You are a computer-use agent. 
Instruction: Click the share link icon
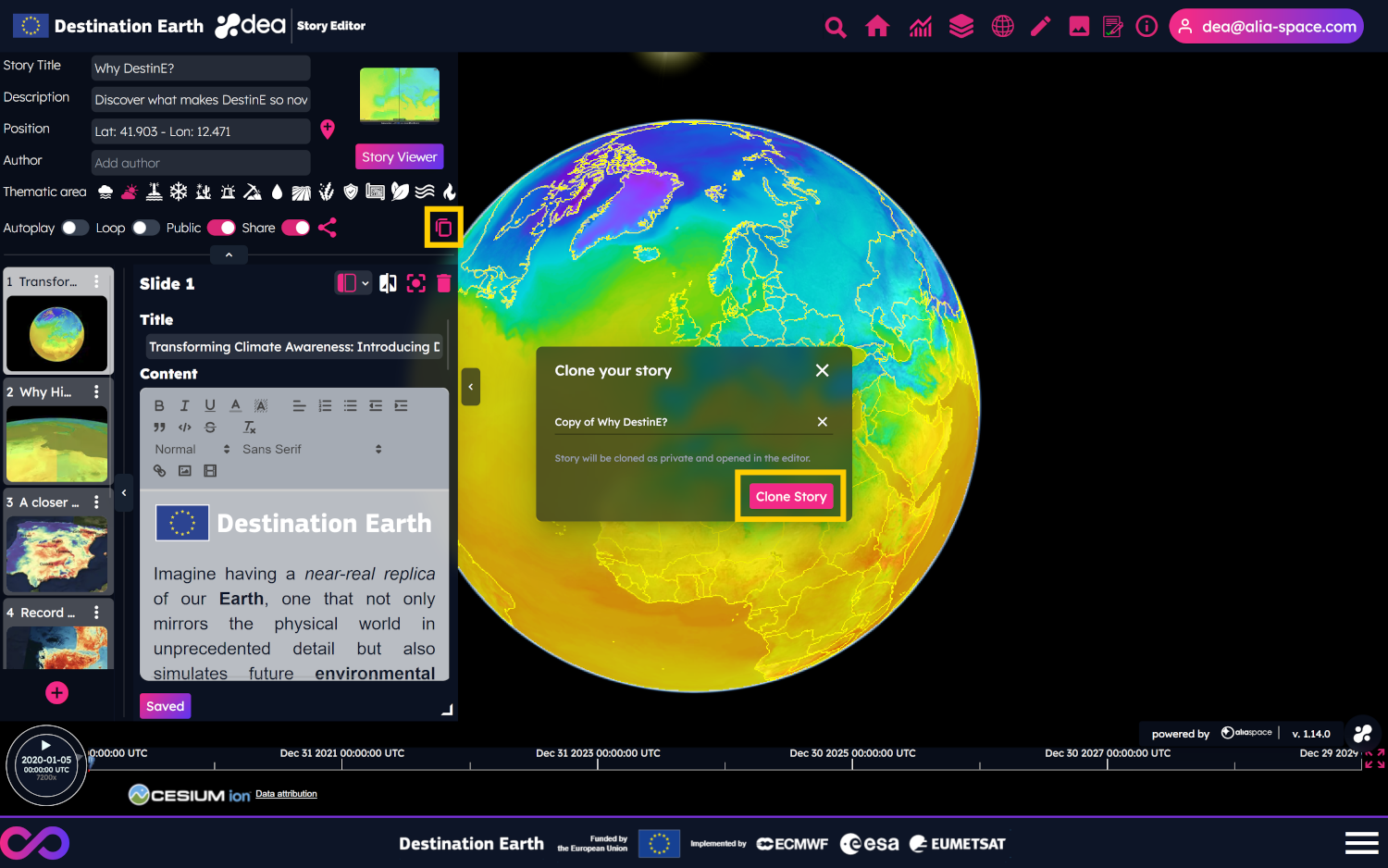tap(328, 228)
